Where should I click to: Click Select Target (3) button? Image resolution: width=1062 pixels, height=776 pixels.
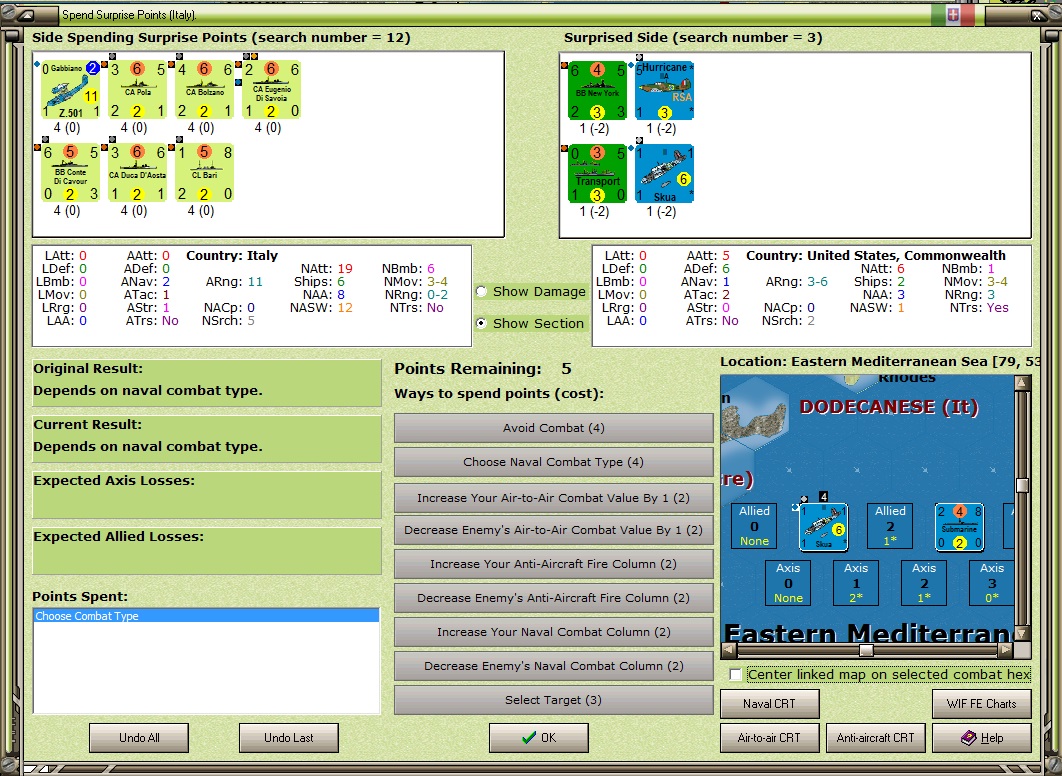[x=553, y=700]
